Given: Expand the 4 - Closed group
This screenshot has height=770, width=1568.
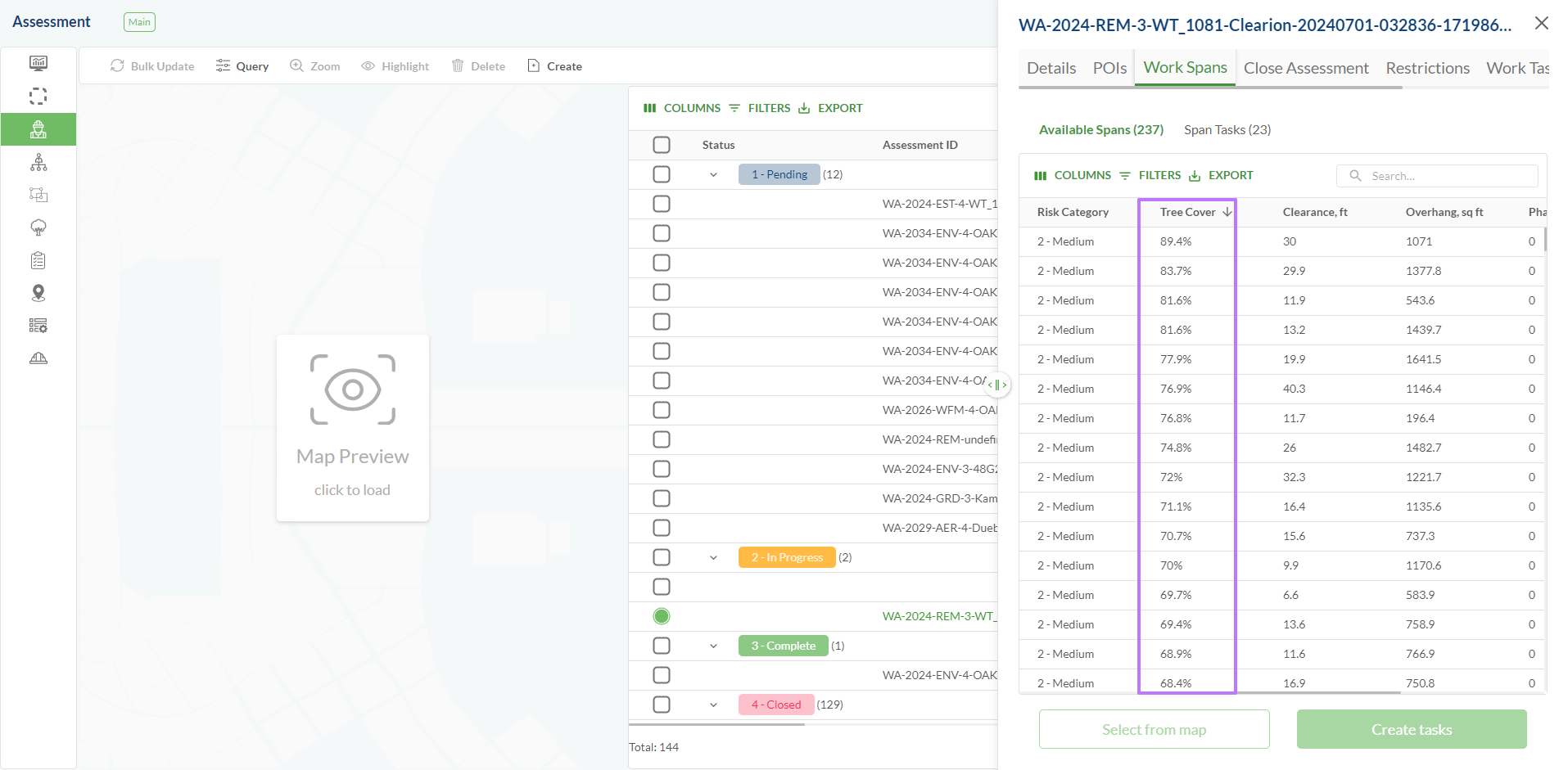Looking at the screenshot, I should [x=713, y=705].
